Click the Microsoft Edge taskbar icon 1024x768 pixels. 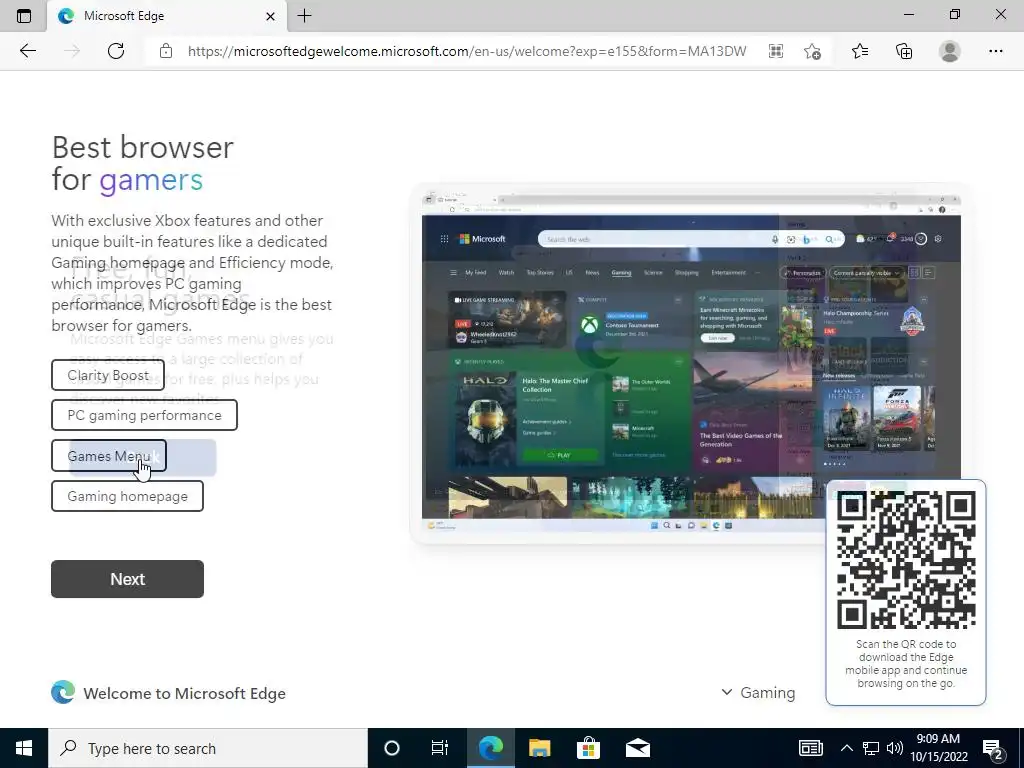point(490,748)
